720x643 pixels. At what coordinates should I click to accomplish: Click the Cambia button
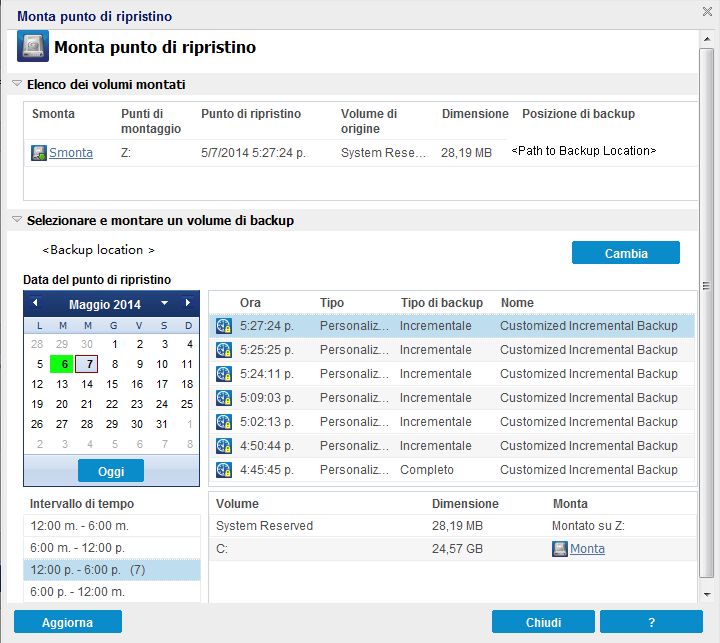click(x=625, y=253)
